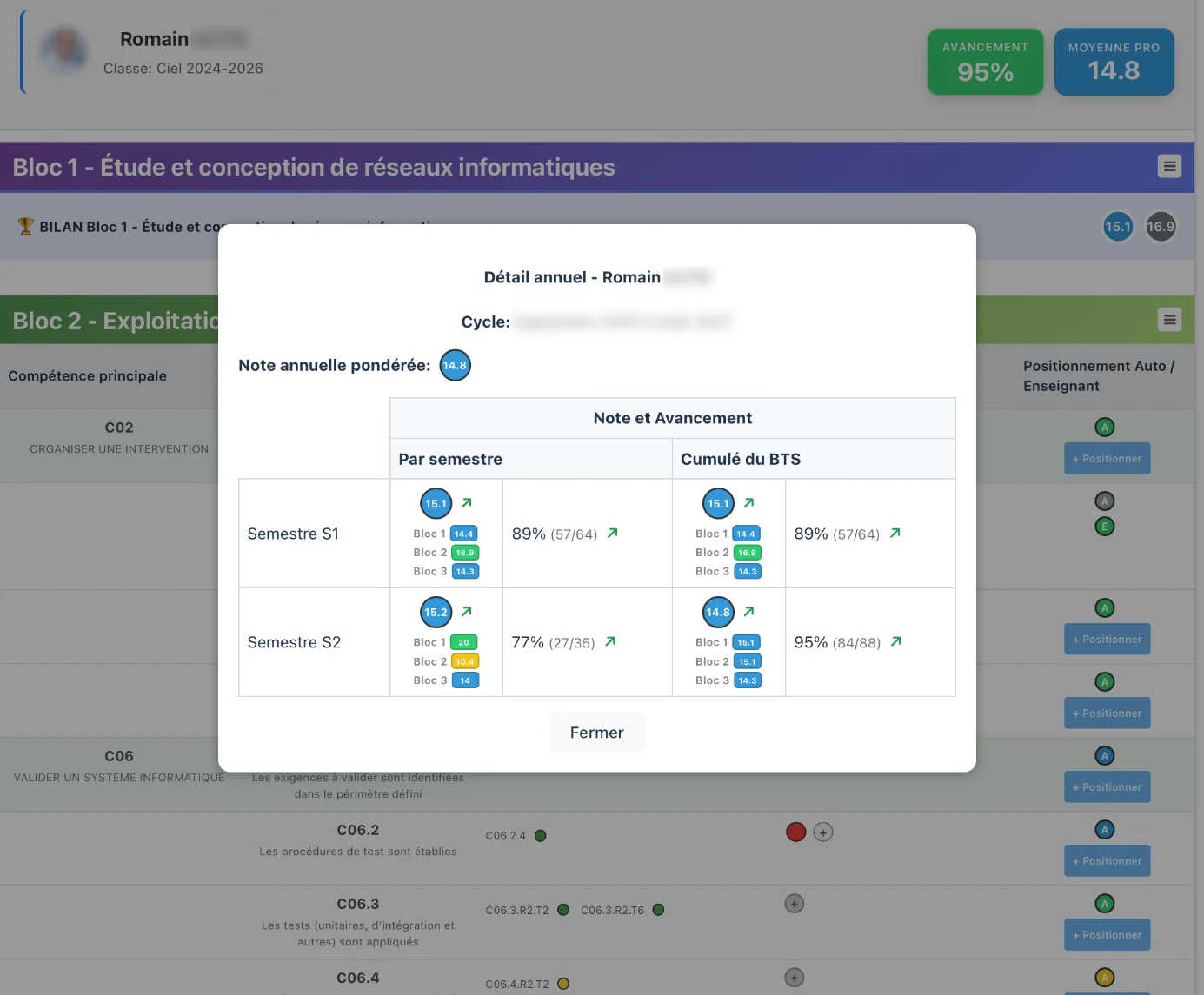Screen dimensions: 1204x995
Task: Click the MOYENNE PRO 14.8 badge
Action: [1114, 62]
